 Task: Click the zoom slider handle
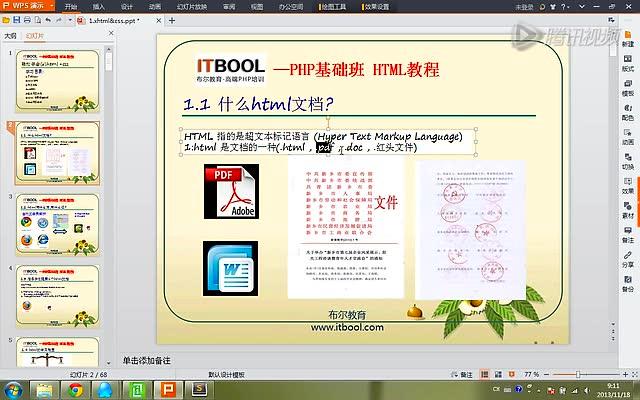(578, 374)
